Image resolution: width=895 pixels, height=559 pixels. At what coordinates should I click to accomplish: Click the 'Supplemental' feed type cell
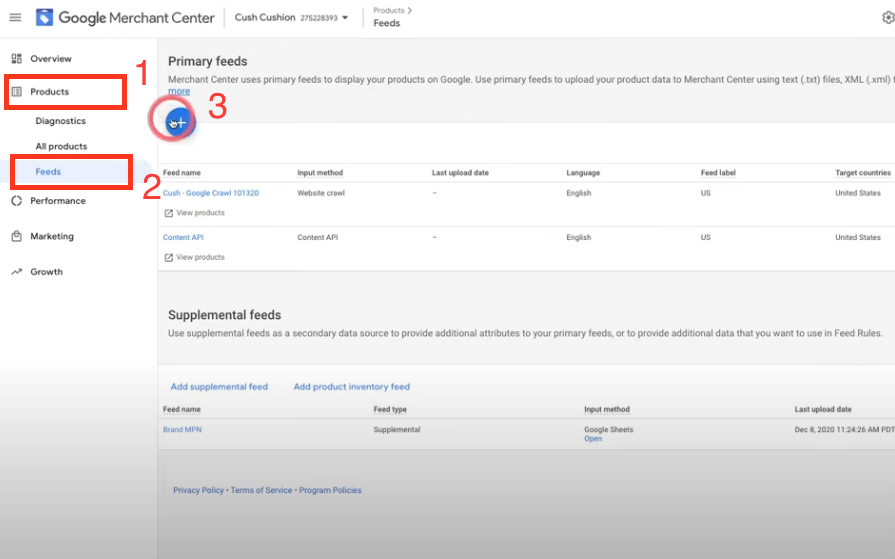tap(397, 429)
